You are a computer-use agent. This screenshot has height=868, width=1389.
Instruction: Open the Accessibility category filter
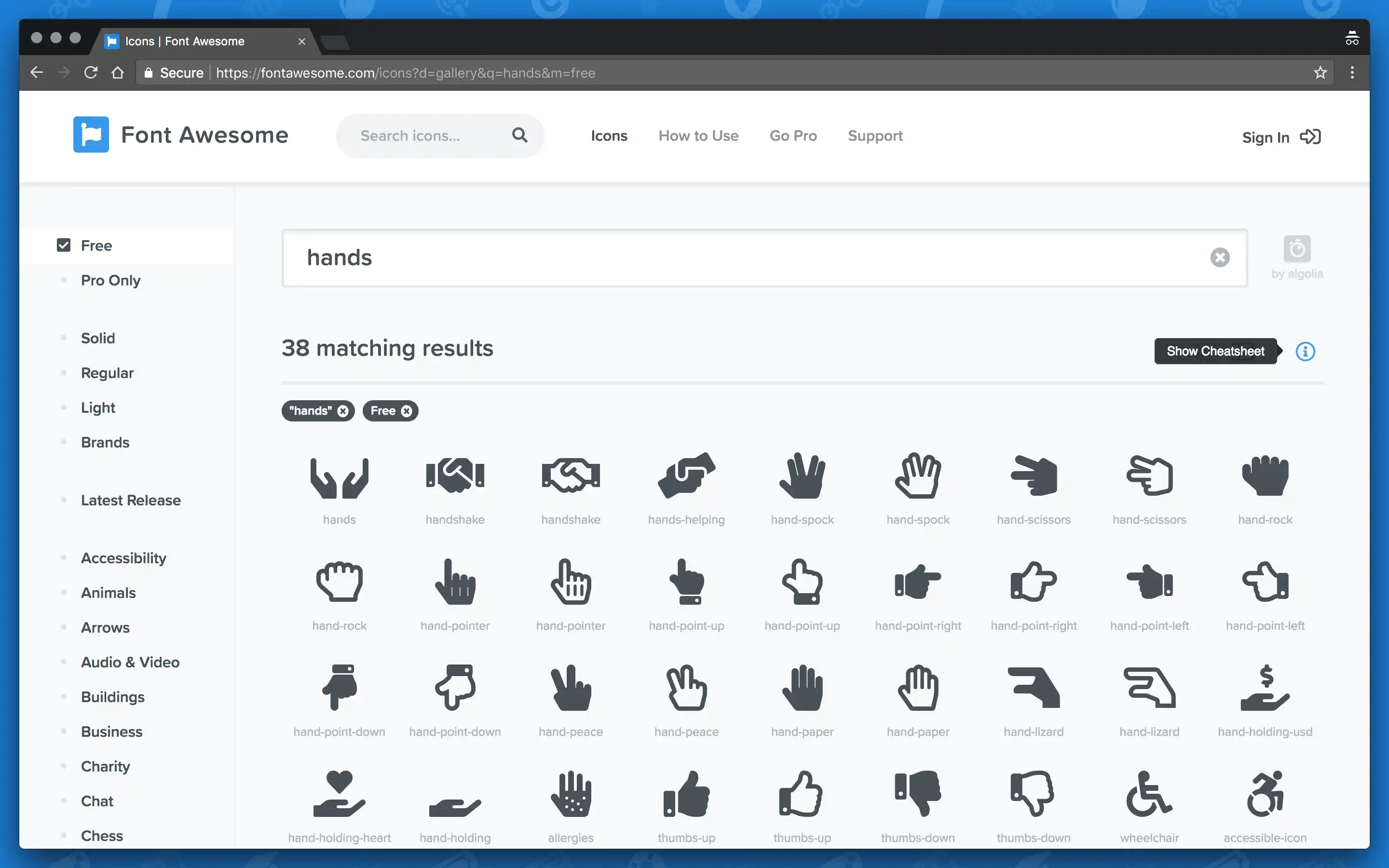tap(123, 558)
